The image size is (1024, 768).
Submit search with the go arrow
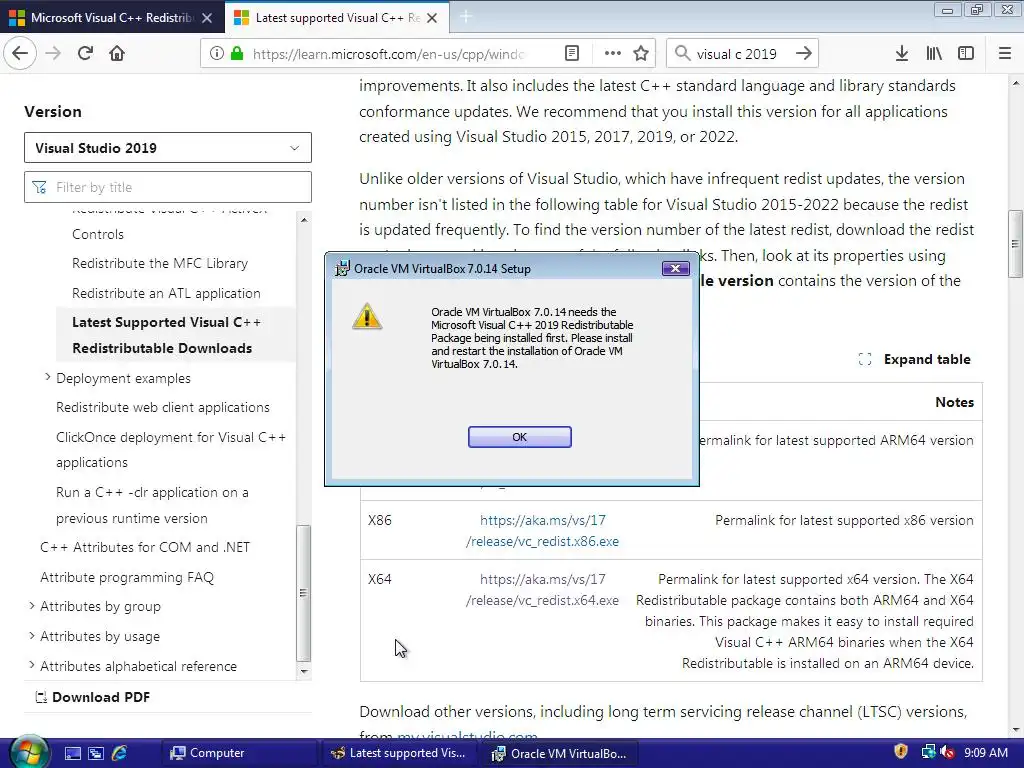tap(804, 54)
